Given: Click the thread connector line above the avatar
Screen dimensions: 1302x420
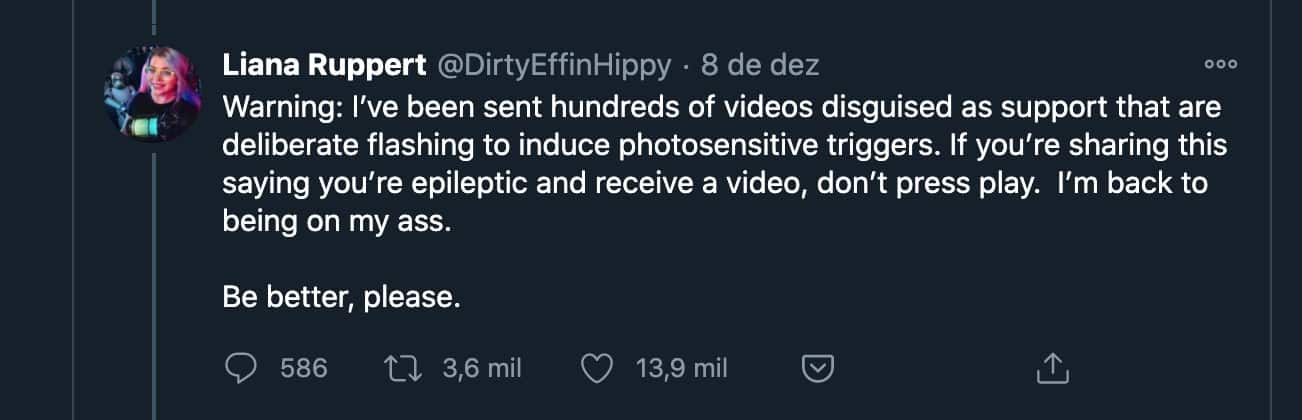Looking at the screenshot, I should 153,22.
